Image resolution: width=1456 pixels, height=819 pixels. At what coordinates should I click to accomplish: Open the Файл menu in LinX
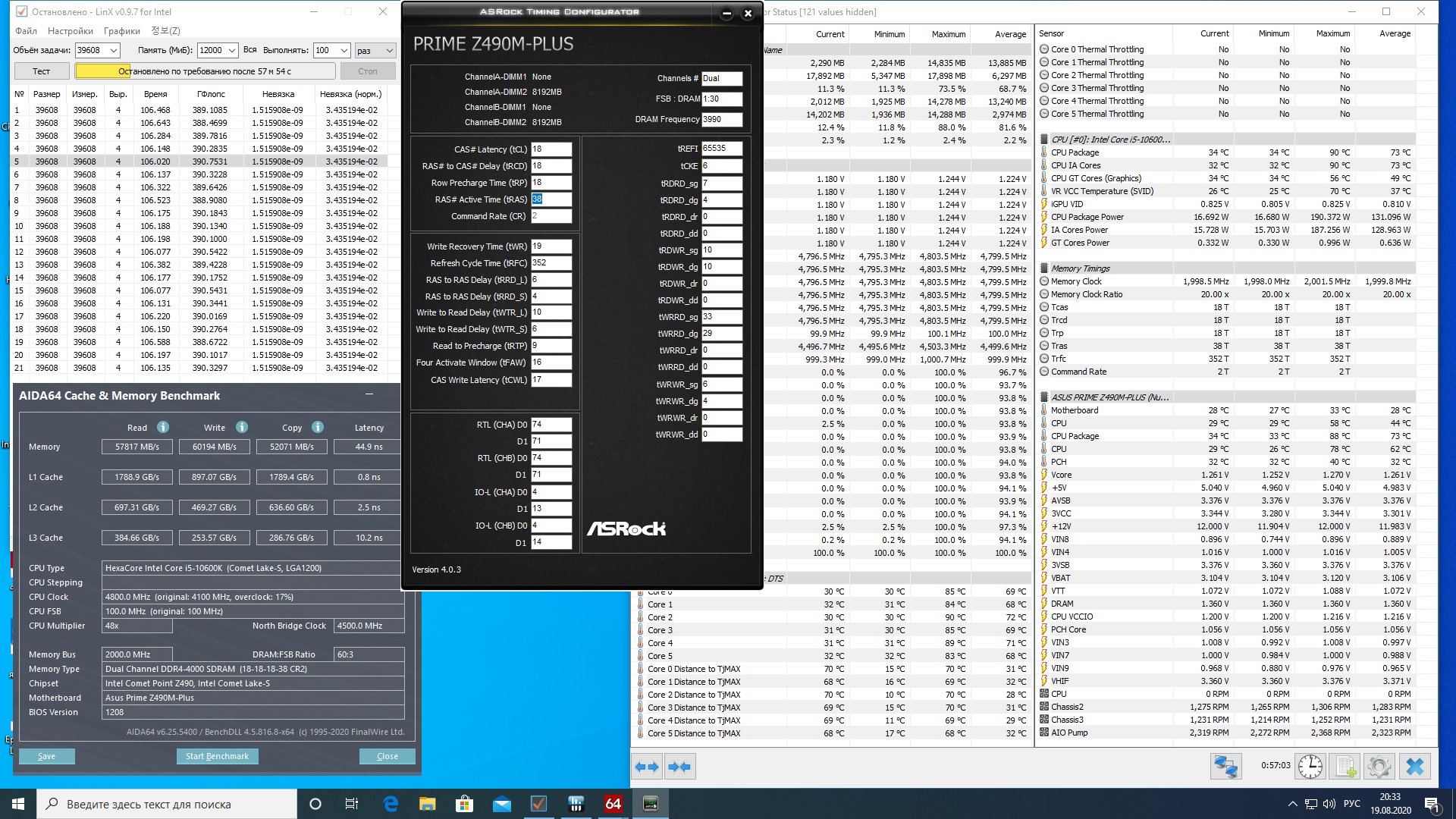pos(26,31)
